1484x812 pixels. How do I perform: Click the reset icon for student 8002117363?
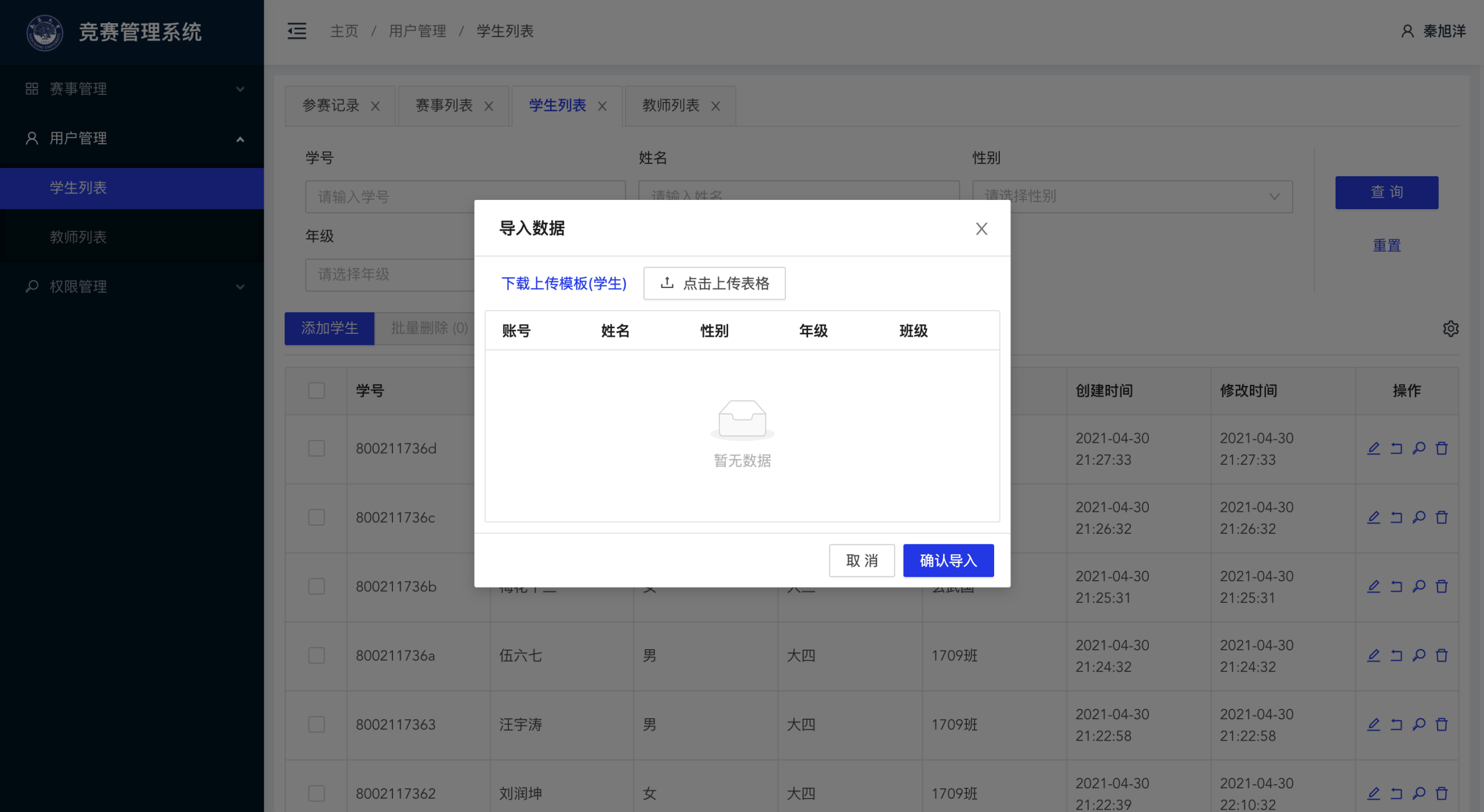coord(1396,724)
